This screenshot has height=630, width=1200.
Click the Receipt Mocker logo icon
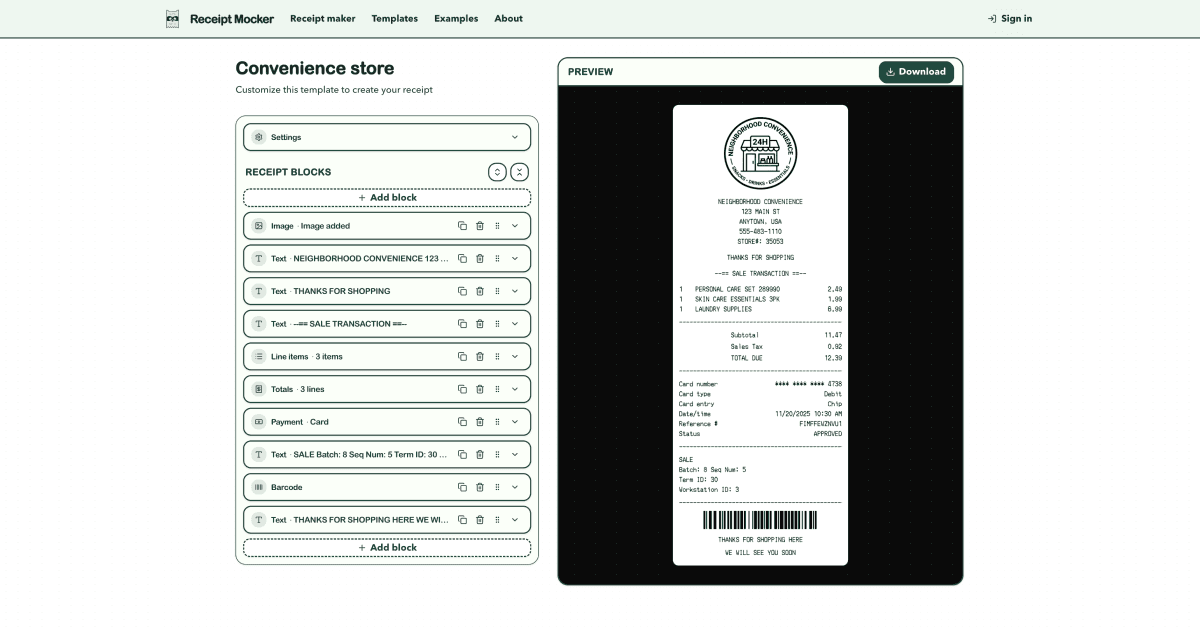173,18
